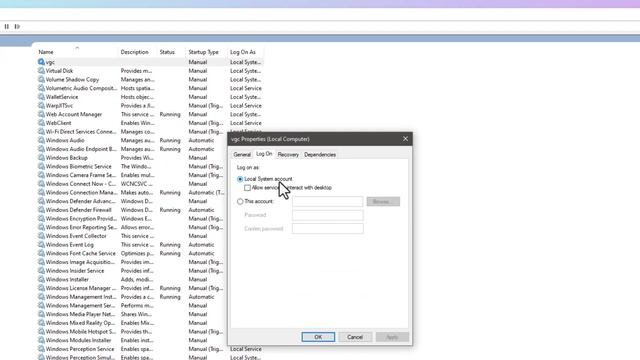The width and height of the screenshot is (640, 360).
Task: Click the Restart Service toolbar icon
Action: coord(17,27)
